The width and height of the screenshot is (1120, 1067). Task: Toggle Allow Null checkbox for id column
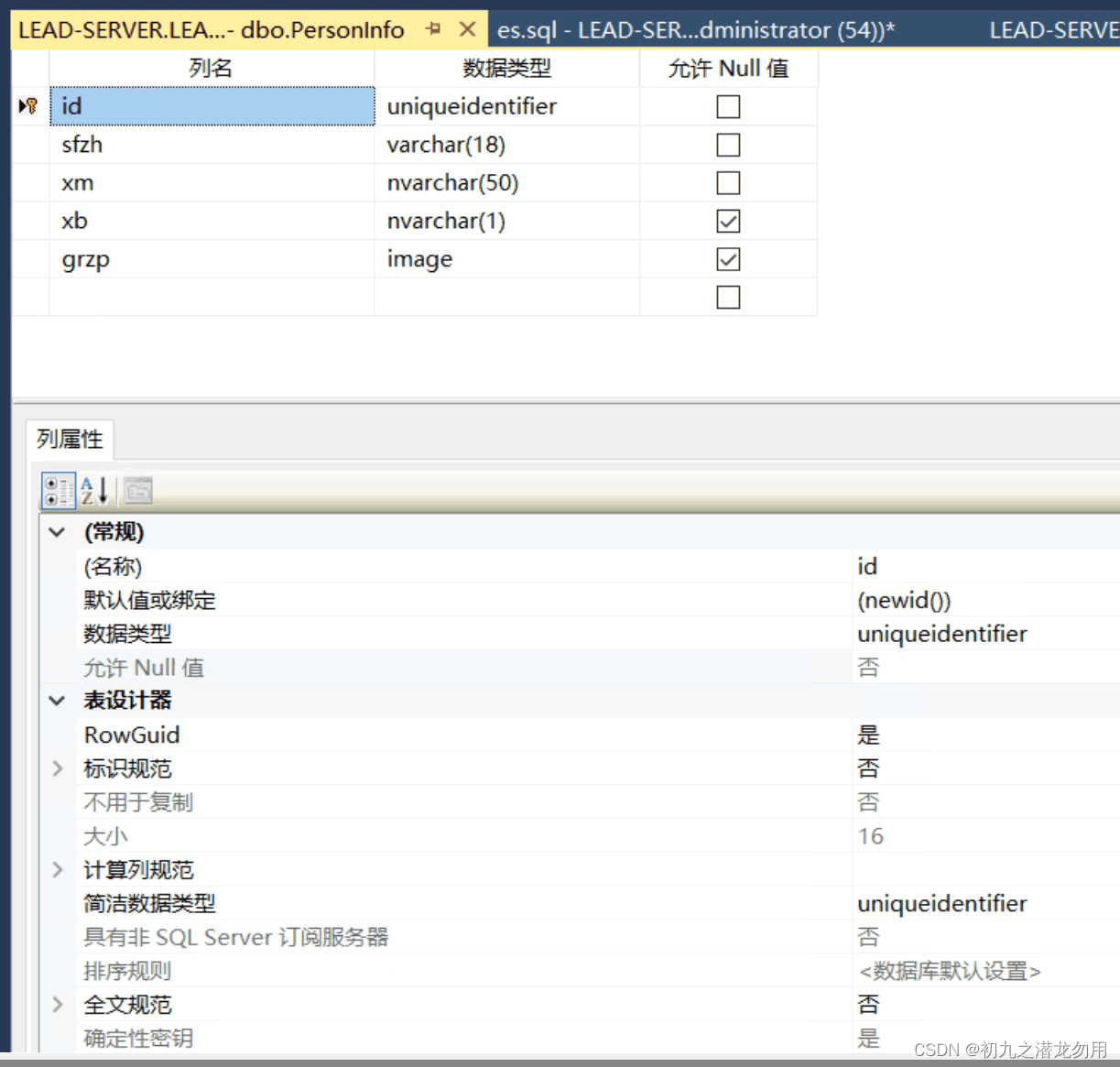click(x=728, y=106)
